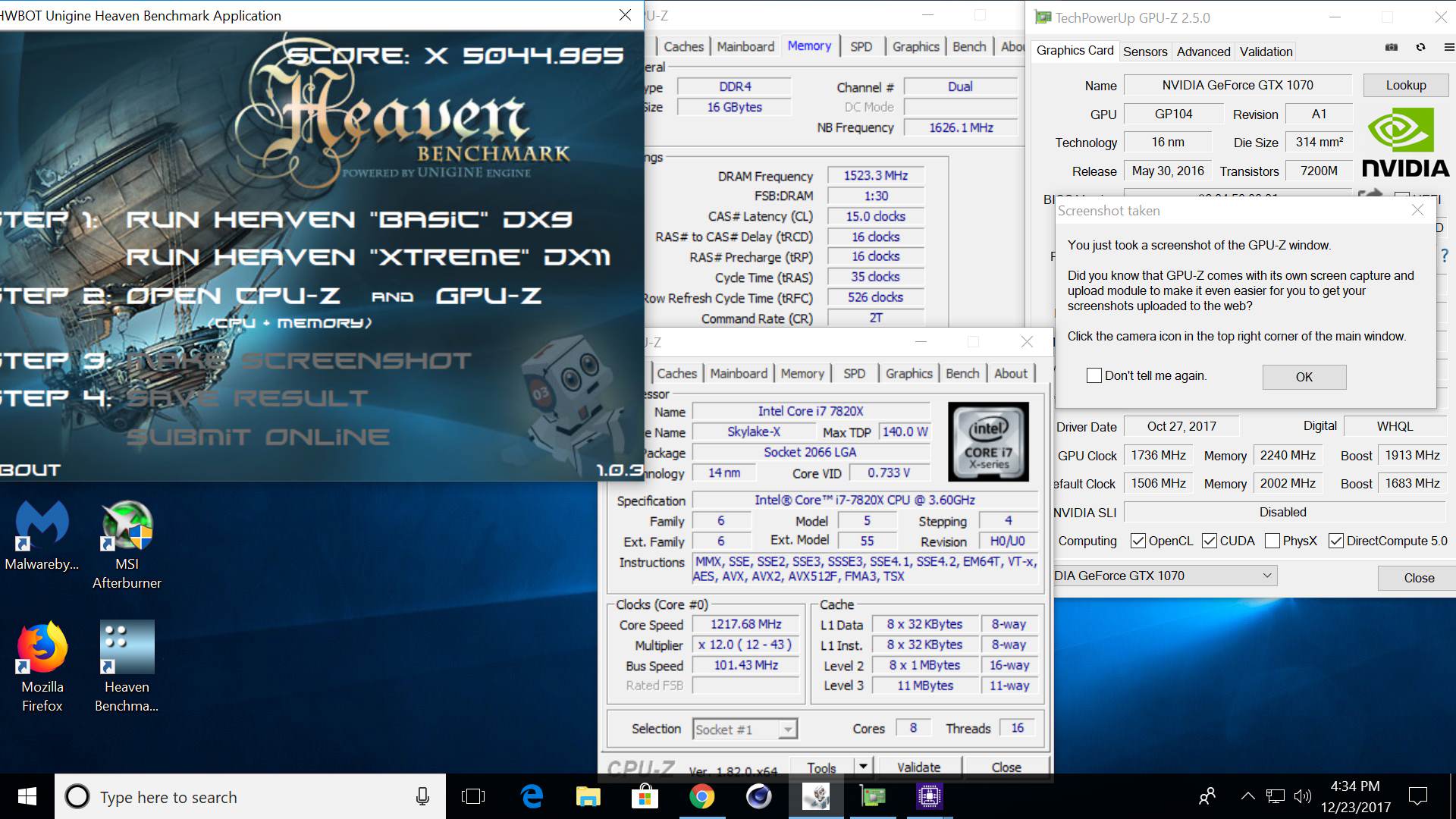
Task: Open Microsoft Store from the taskbar
Action: [x=645, y=796]
